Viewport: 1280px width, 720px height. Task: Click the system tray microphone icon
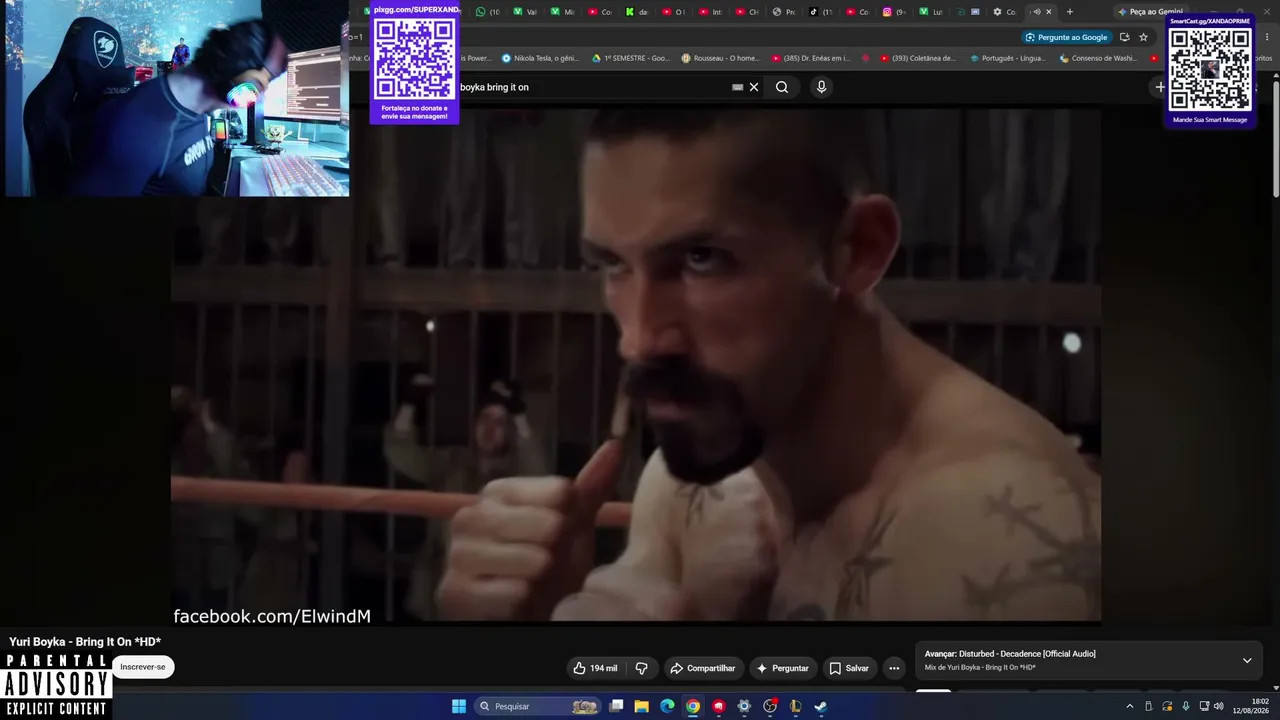click(x=1186, y=706)
